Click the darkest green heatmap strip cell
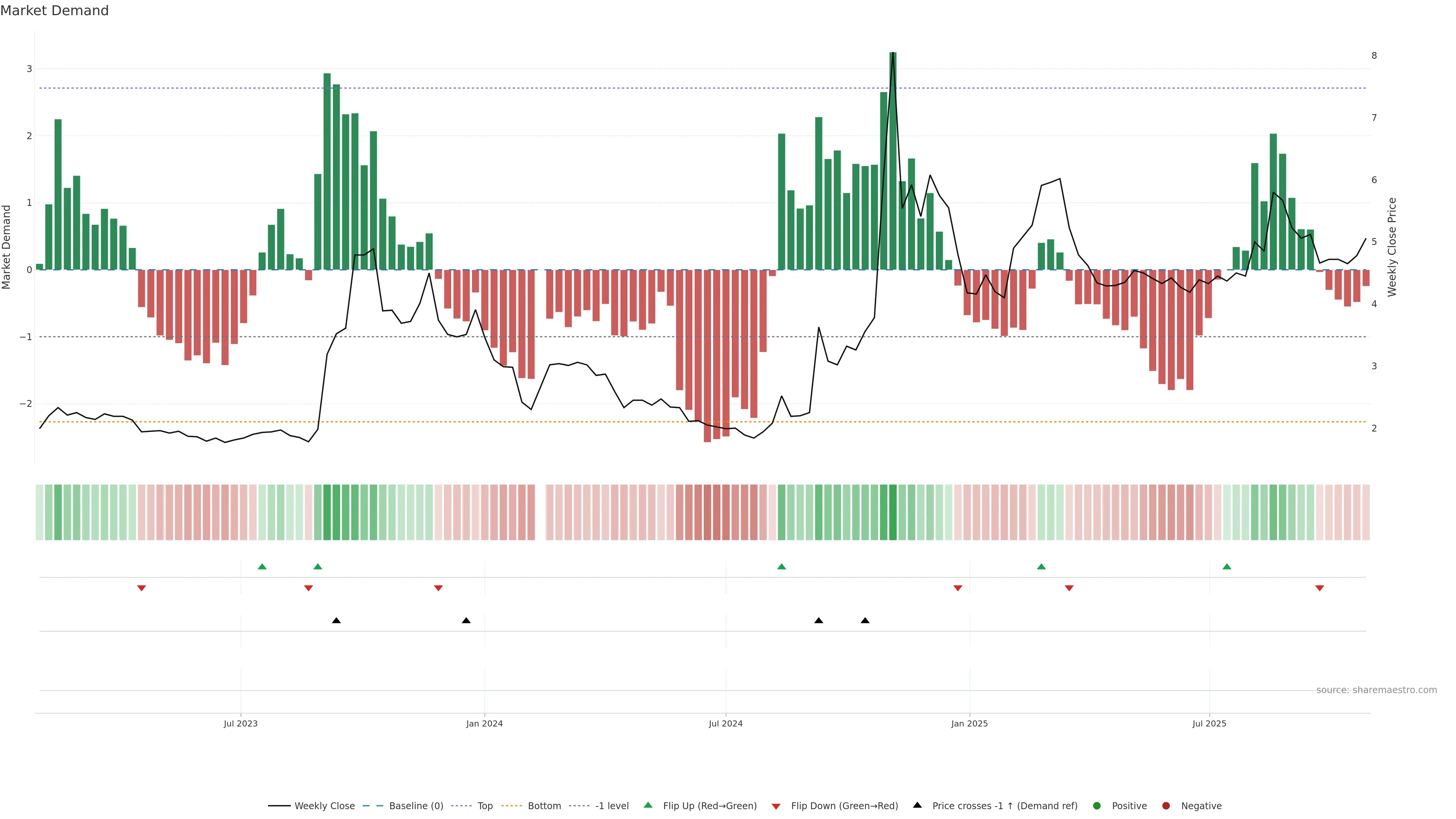Viewport: 1456px width, 819px height. [x=893, y=512]
